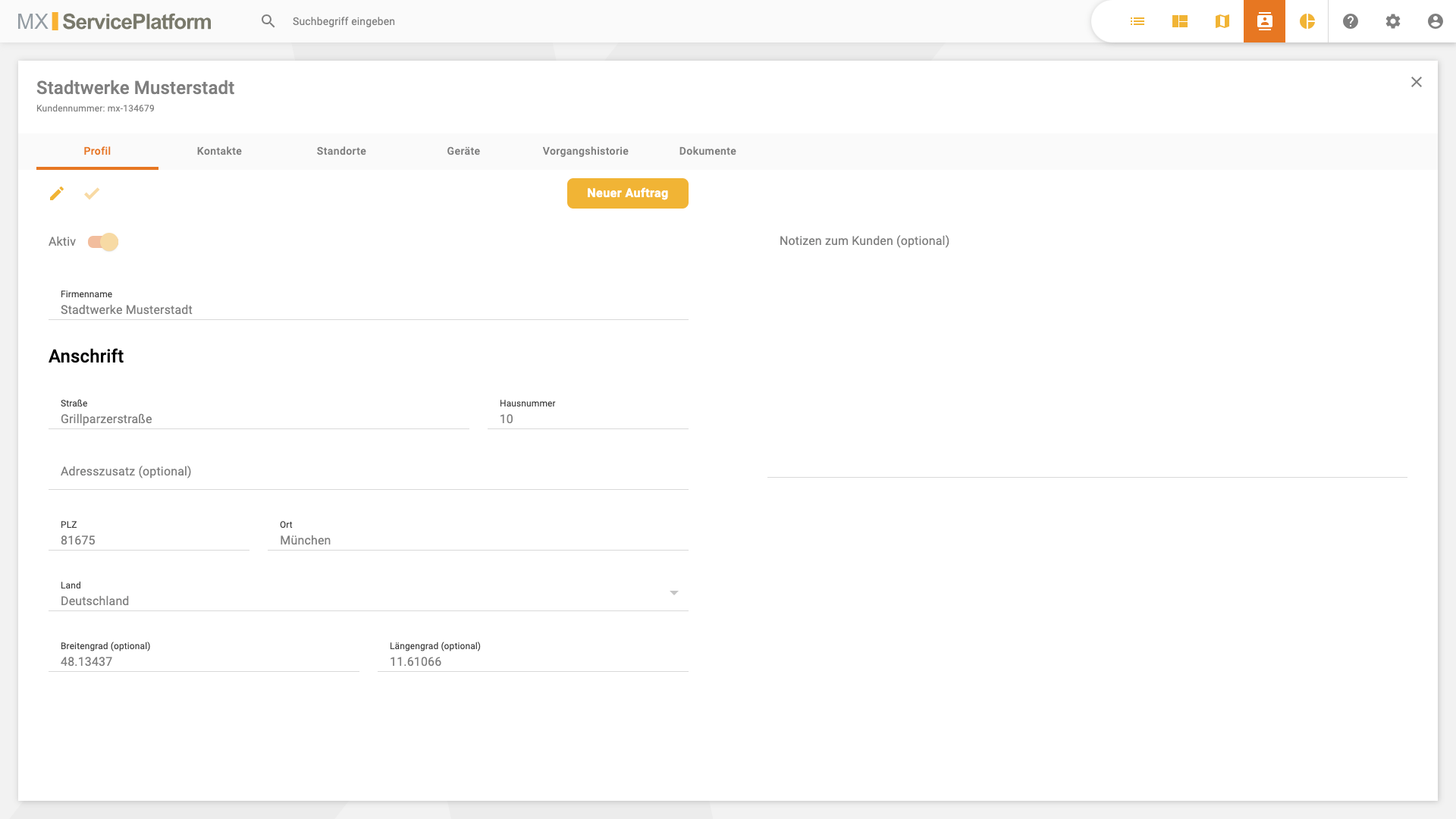Switch to the Standorte tab

point(341,151)
